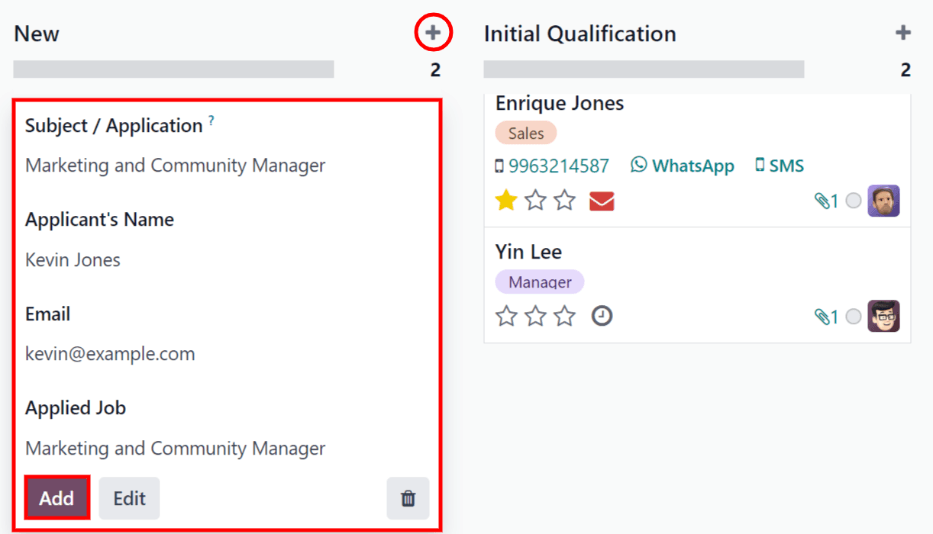This screenshot has width=933, height=534.
Task: Toggle kanban state circle on Yin Lee
Action: point(853,317)
